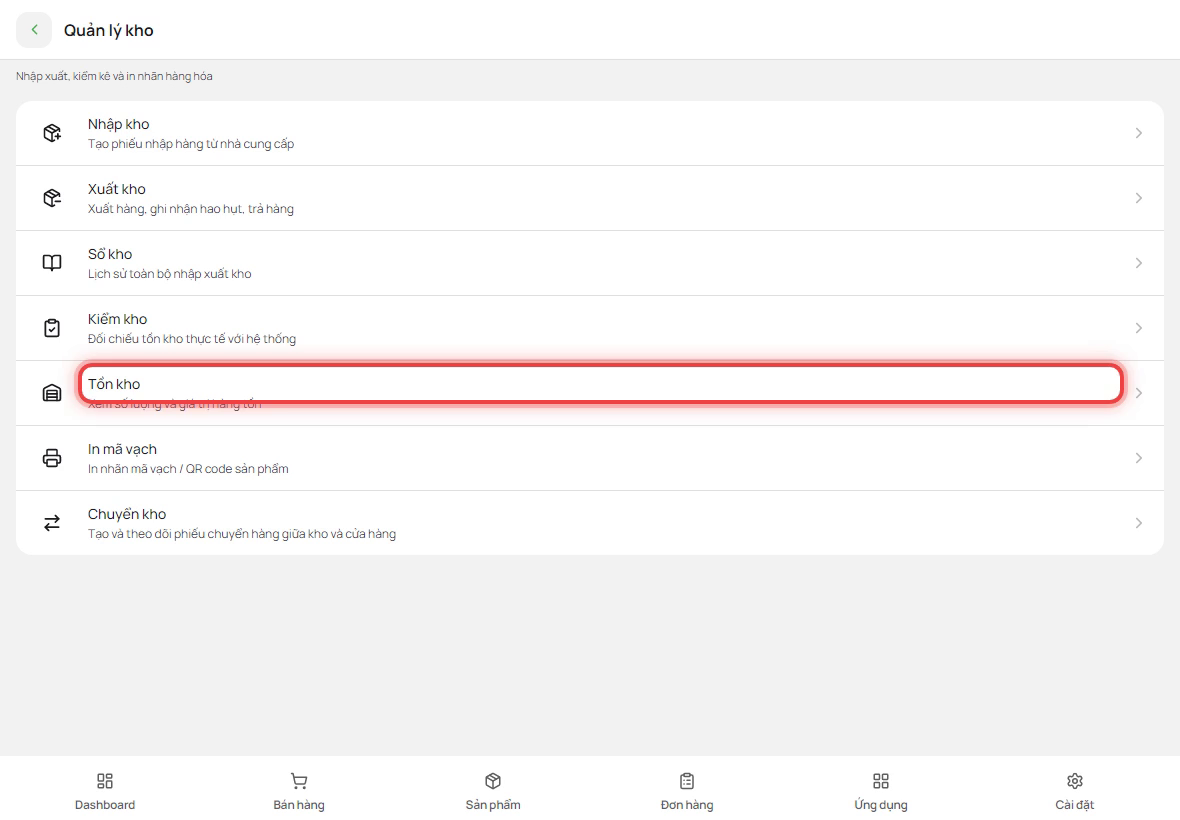Click 'Lịch sử toàn bộ nhập xuất kho'

[x=169, y=274]
